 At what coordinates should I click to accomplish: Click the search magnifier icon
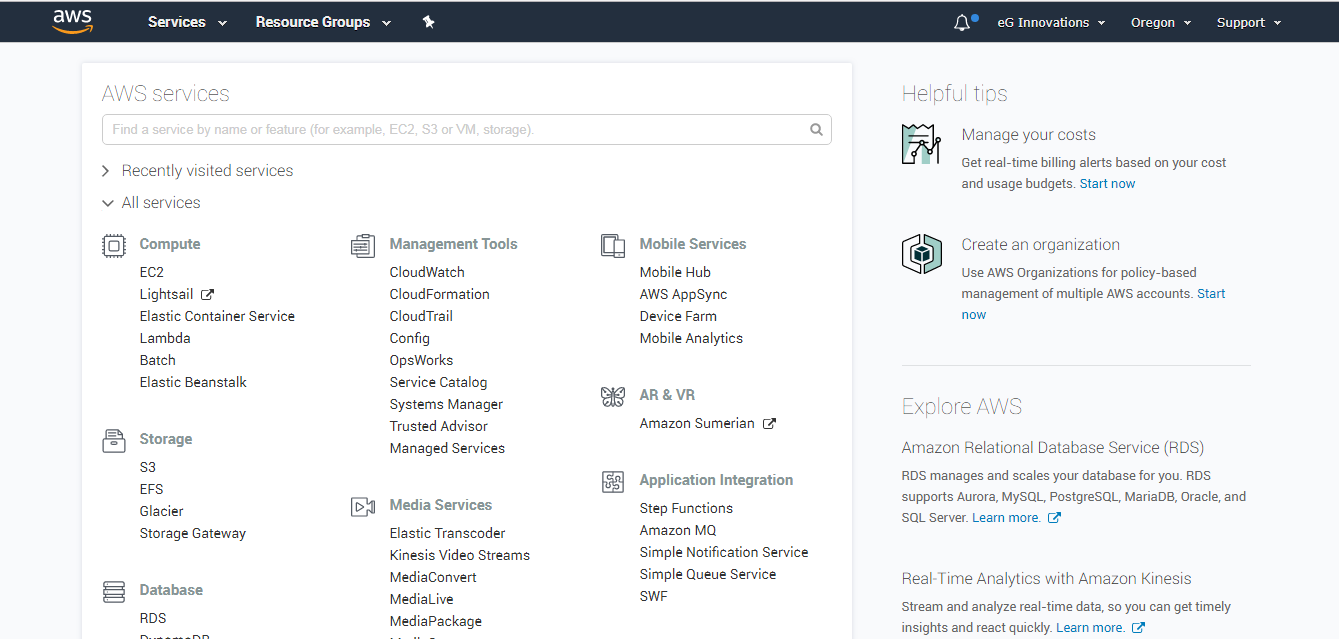(x=816, y=129)
